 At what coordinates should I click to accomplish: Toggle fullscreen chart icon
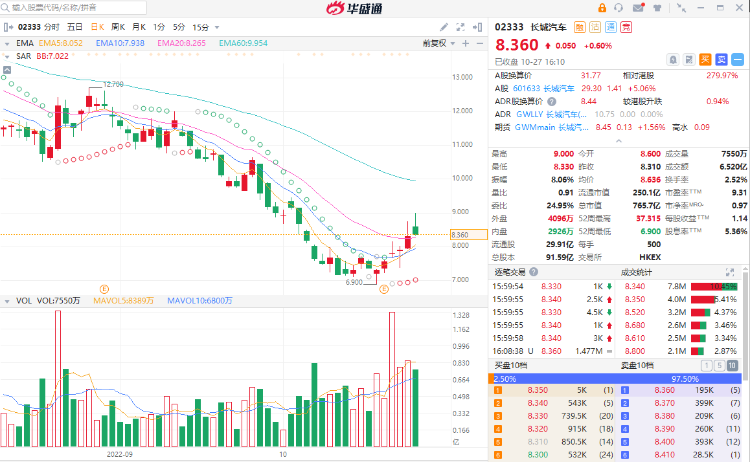click(460, 27)
